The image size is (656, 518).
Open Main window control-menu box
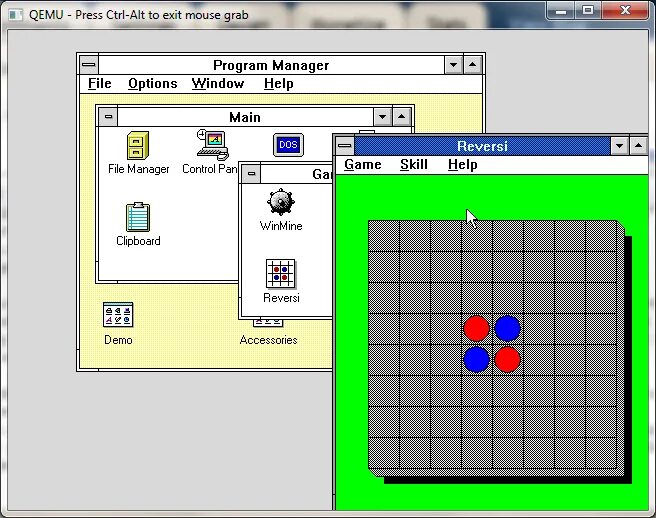(x=108, y=117)
